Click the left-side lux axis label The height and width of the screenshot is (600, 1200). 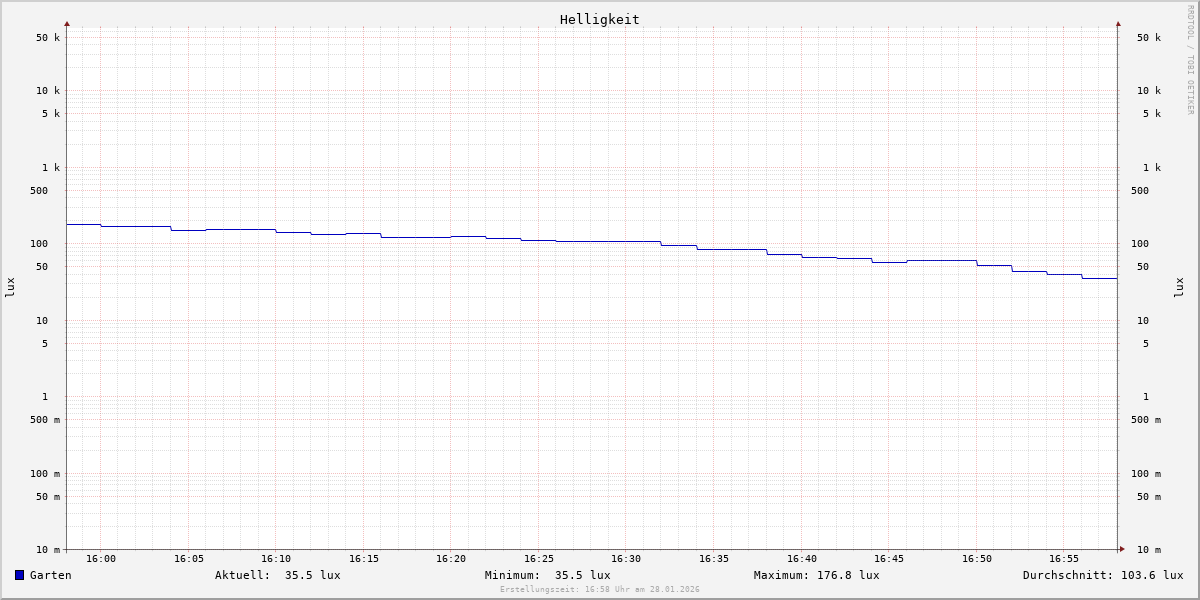click(10, 288)
